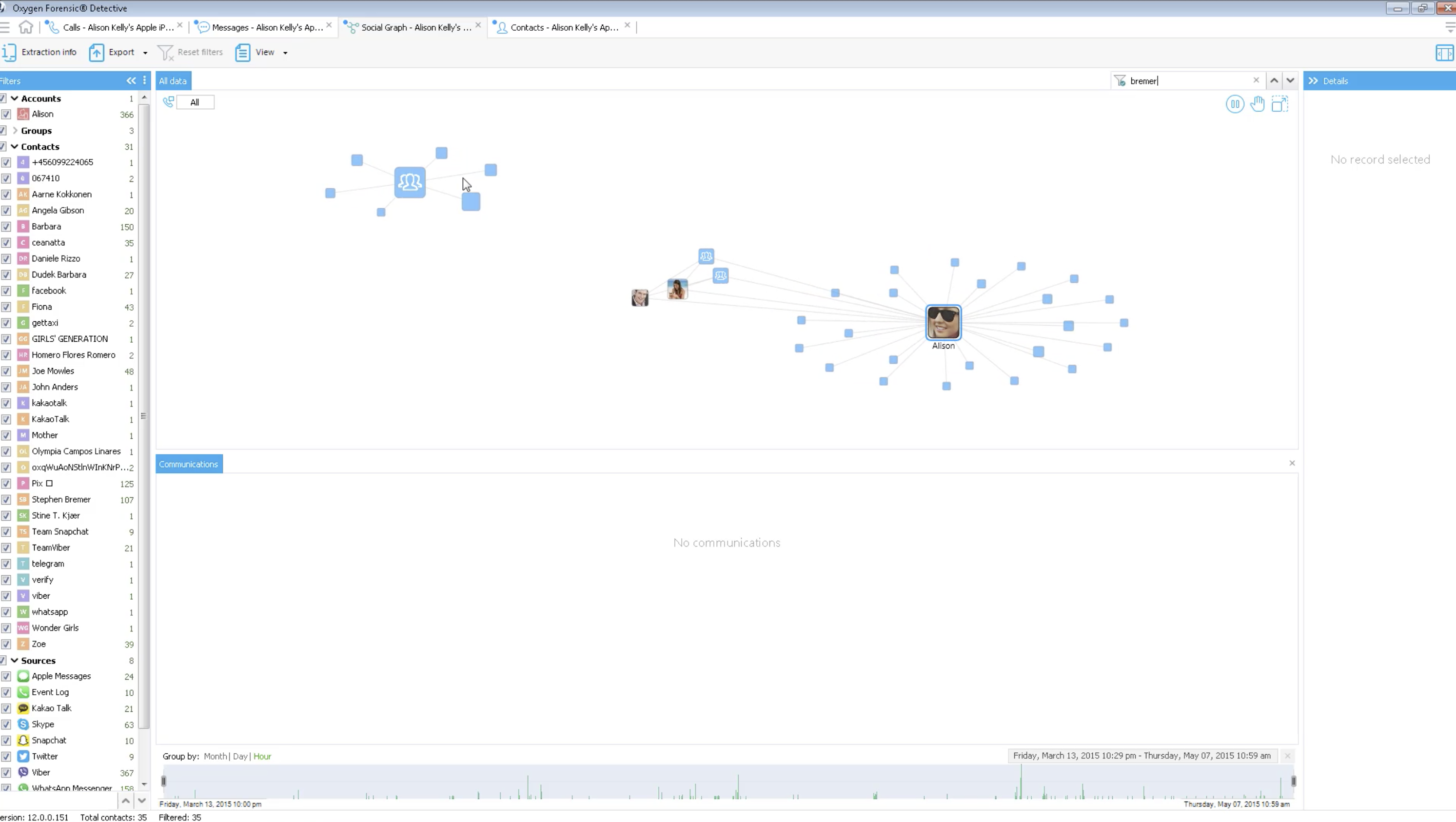Uncheck the Angela Gibson checkbox

tap(6, 210)
